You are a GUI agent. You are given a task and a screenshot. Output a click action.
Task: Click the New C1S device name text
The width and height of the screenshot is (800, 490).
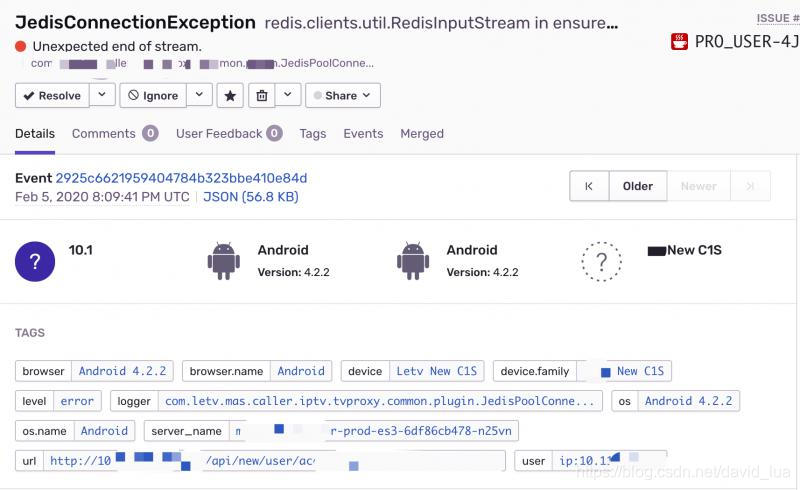tap(694, 250)
